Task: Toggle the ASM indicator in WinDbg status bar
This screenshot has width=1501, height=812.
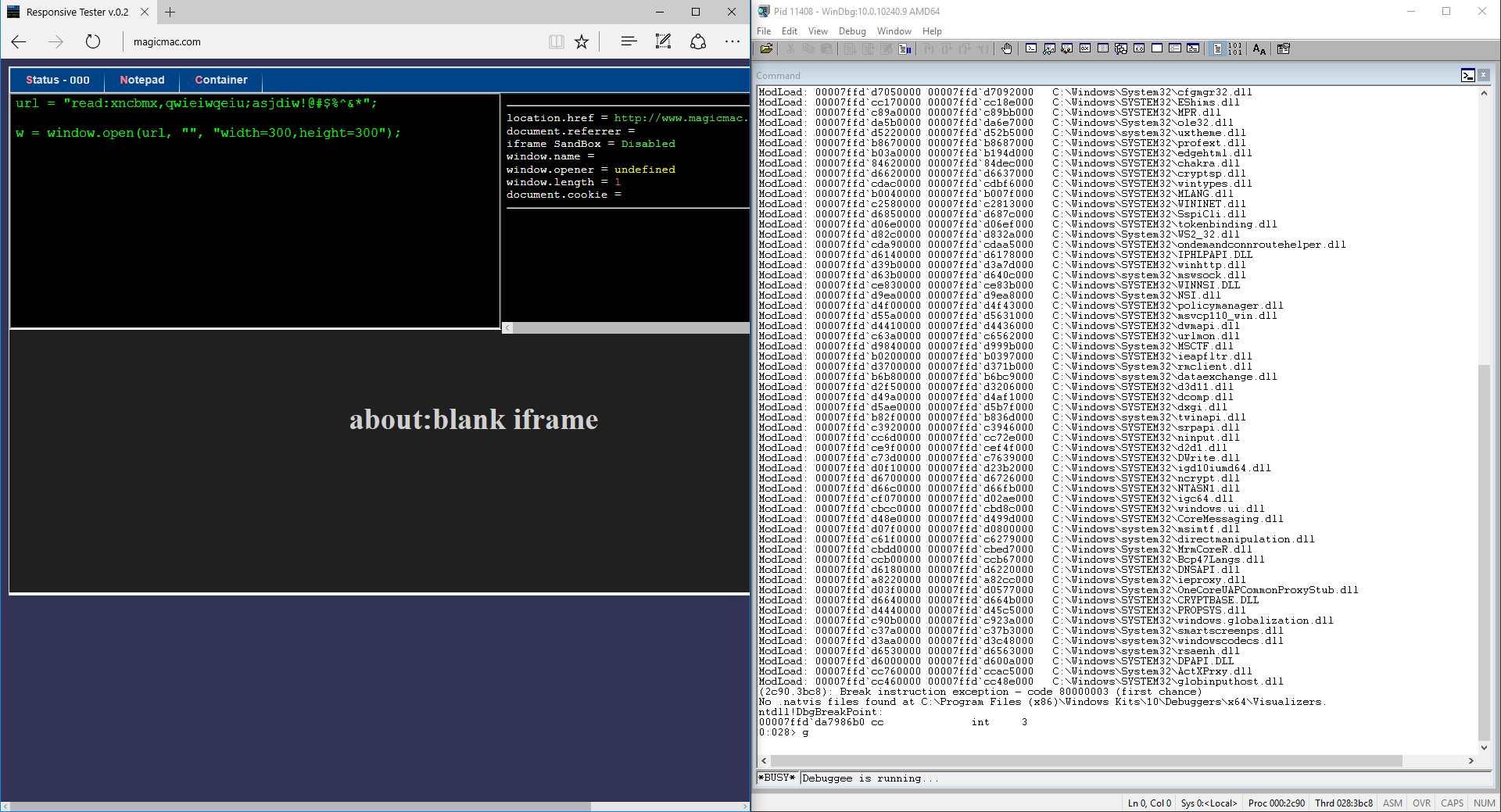Action: [x=1392, y=803]
